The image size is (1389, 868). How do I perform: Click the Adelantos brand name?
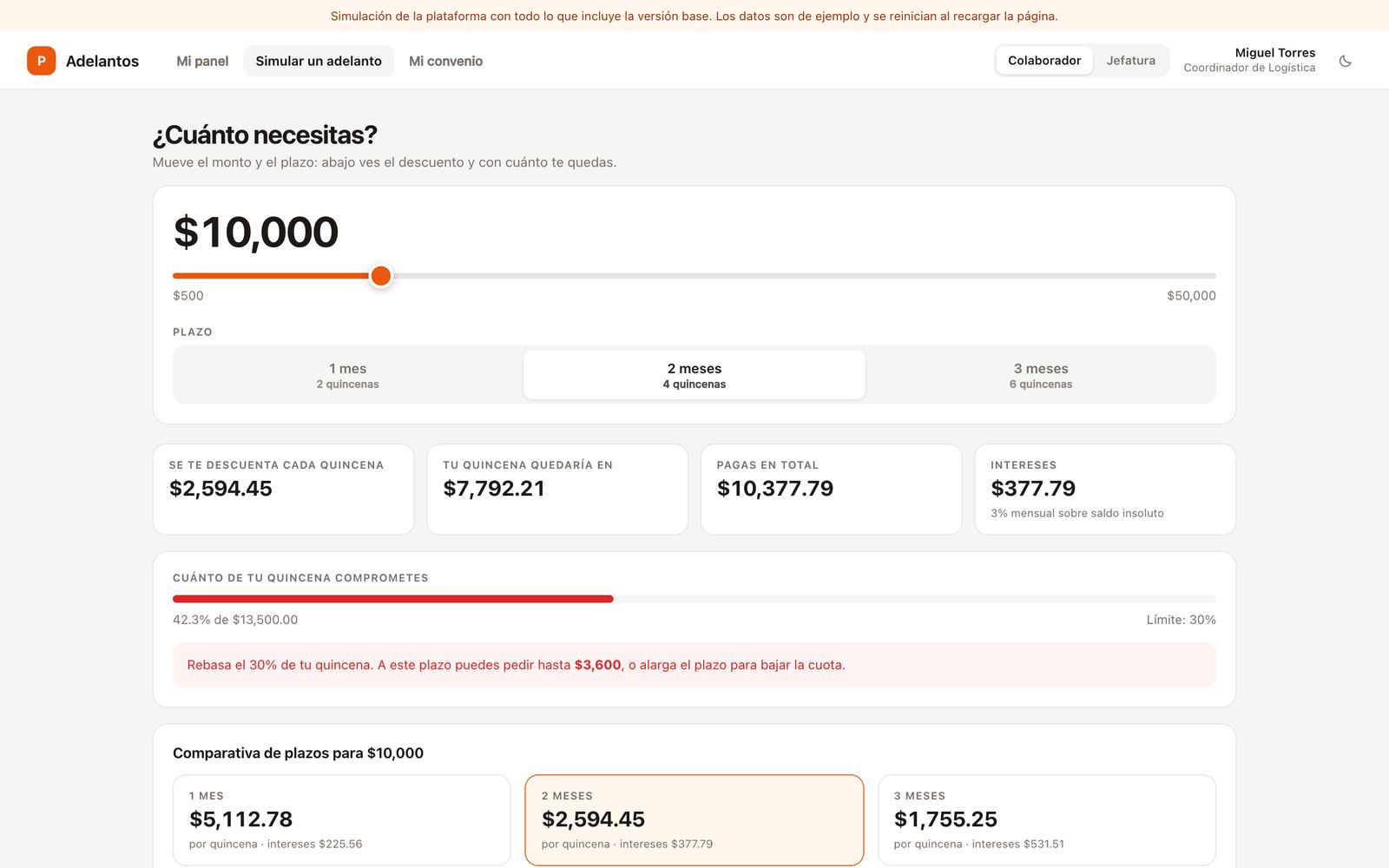click(x=102, y=61)
